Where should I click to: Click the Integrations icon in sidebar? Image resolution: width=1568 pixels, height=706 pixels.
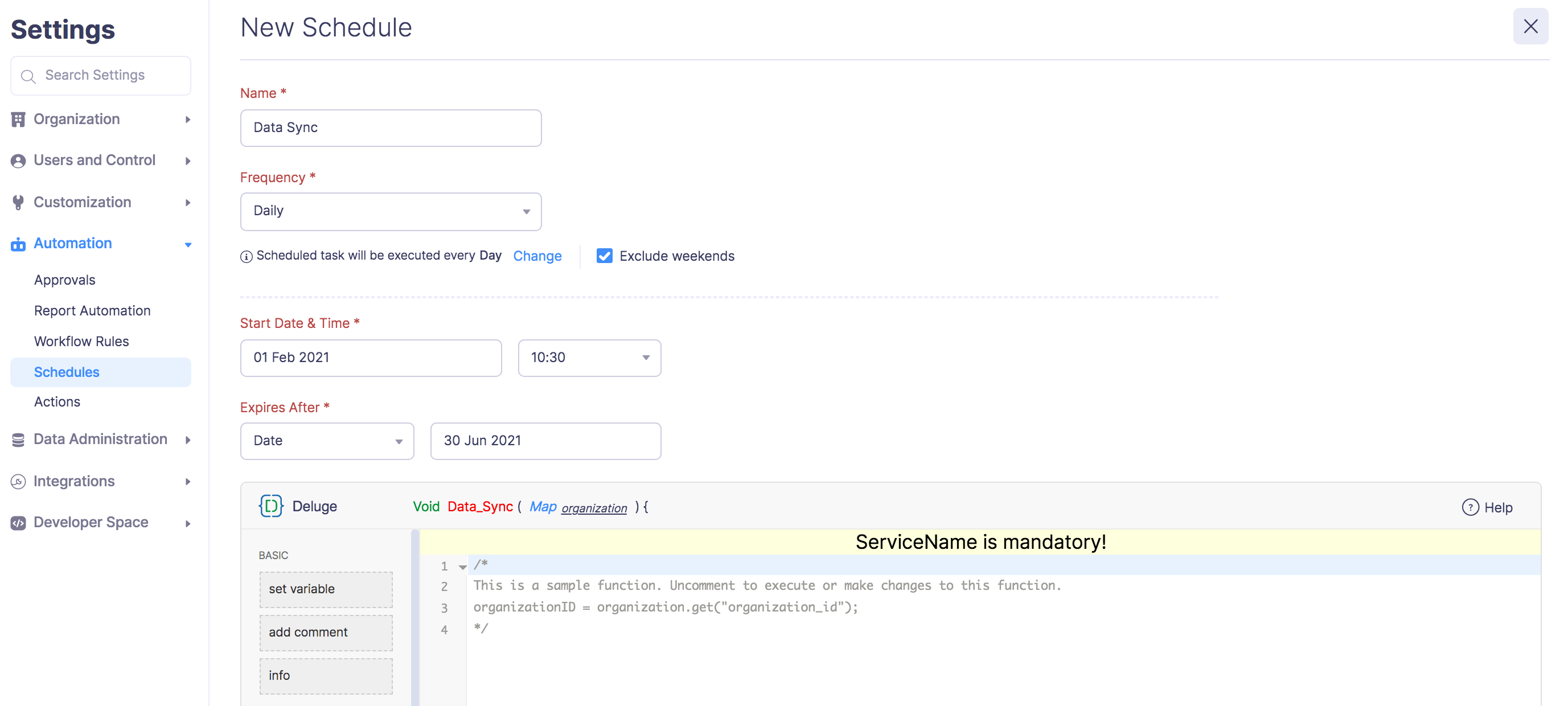[x=18, y=480]
